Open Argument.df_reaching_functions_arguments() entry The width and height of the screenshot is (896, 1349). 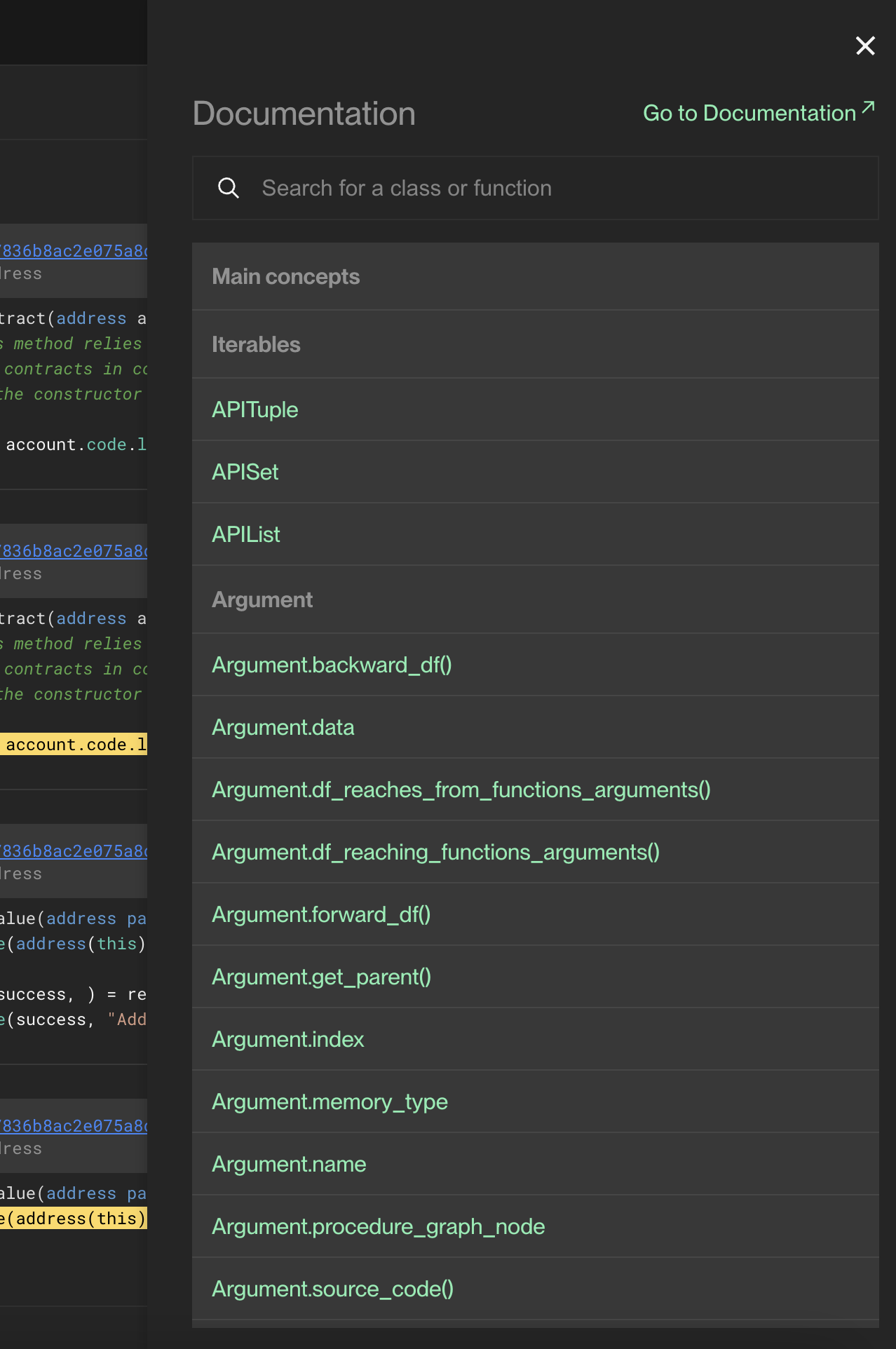(435, 853)
